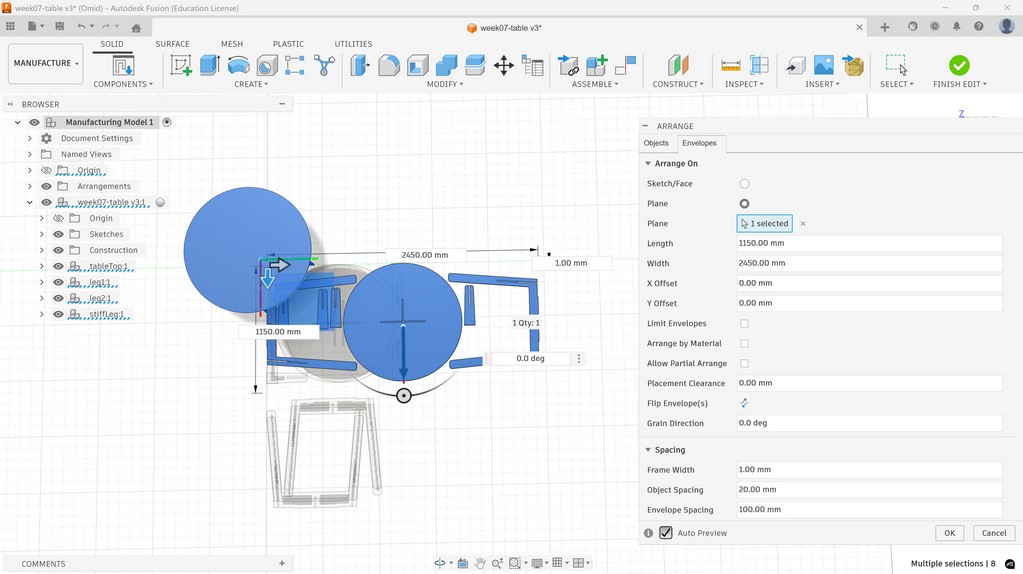Switch to the Objects tab
This screenshot has height=574, width=1023.
[x=656, y=143]
